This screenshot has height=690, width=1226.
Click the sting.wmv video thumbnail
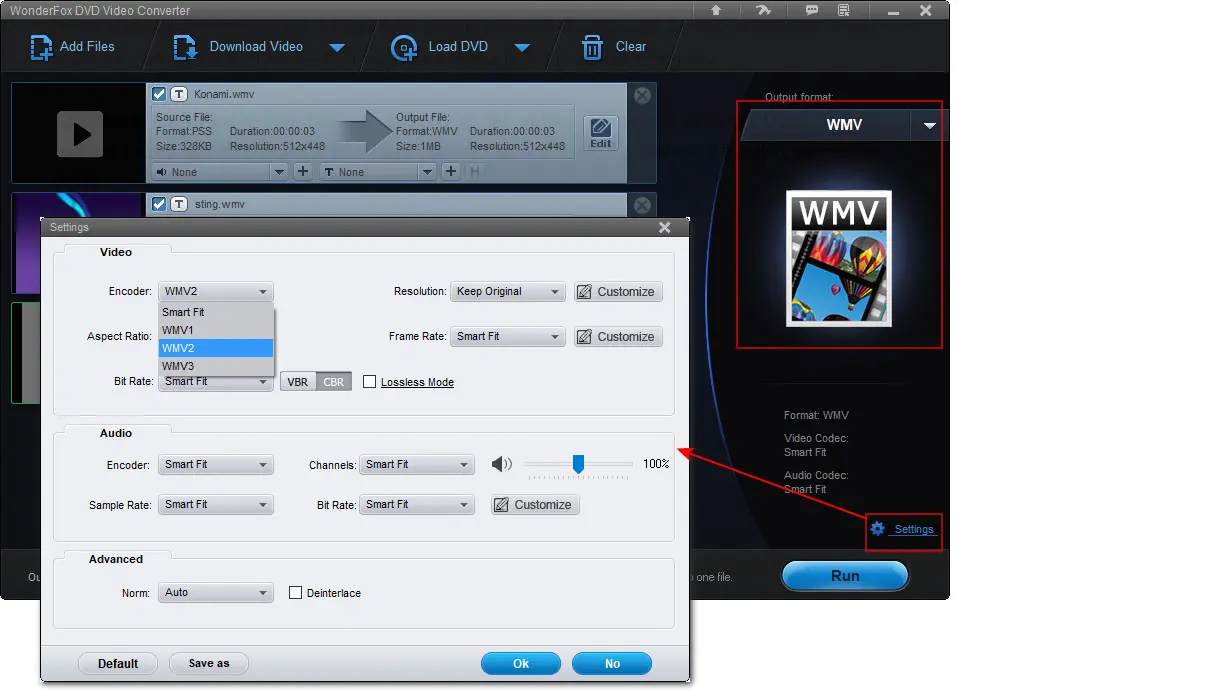pos(78,206)
